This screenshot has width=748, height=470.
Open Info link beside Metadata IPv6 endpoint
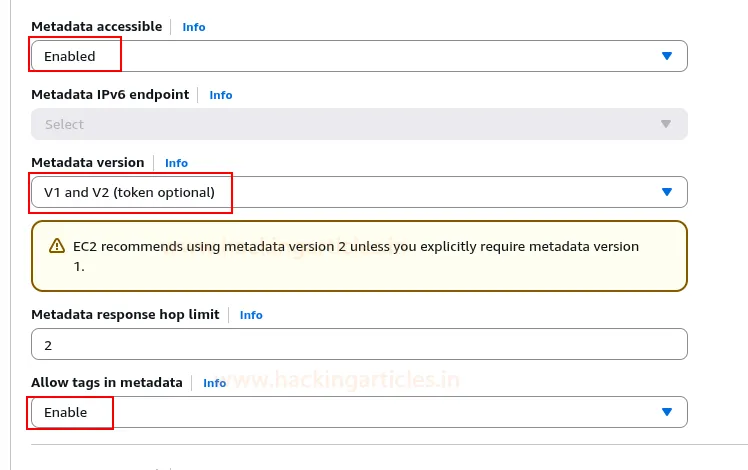pos(221,95)
